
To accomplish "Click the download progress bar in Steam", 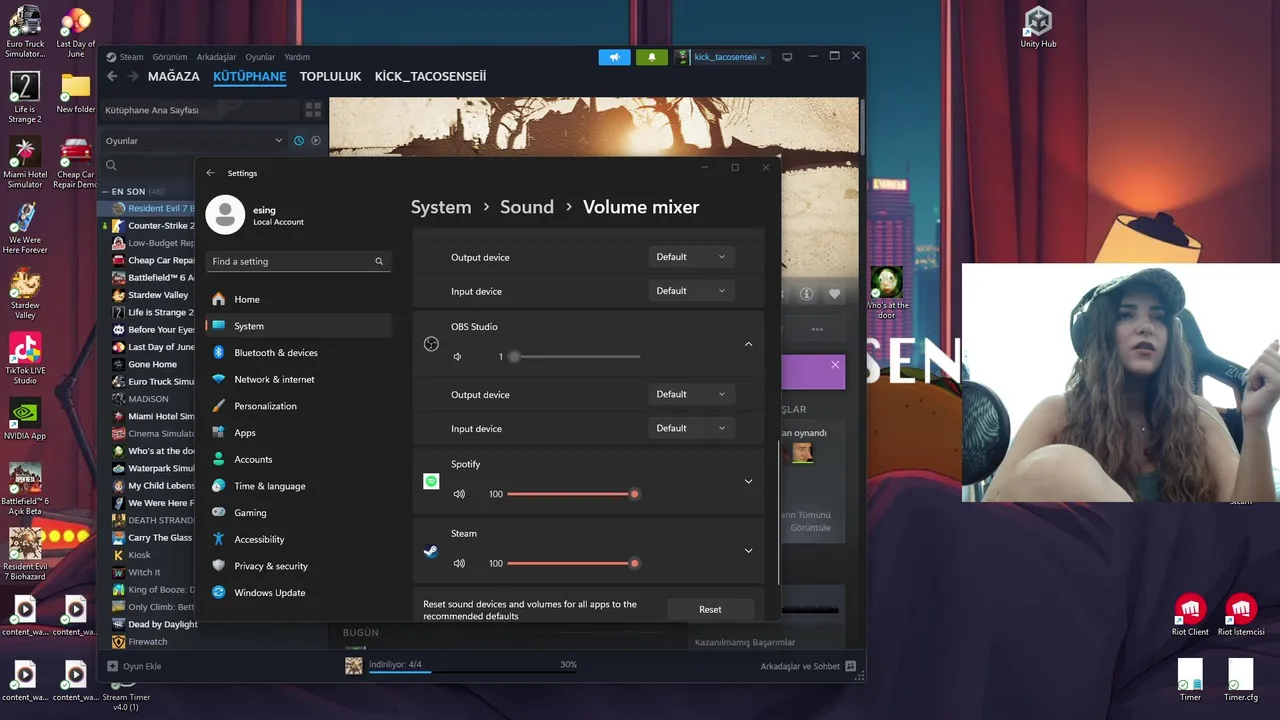I will (473, 671).
